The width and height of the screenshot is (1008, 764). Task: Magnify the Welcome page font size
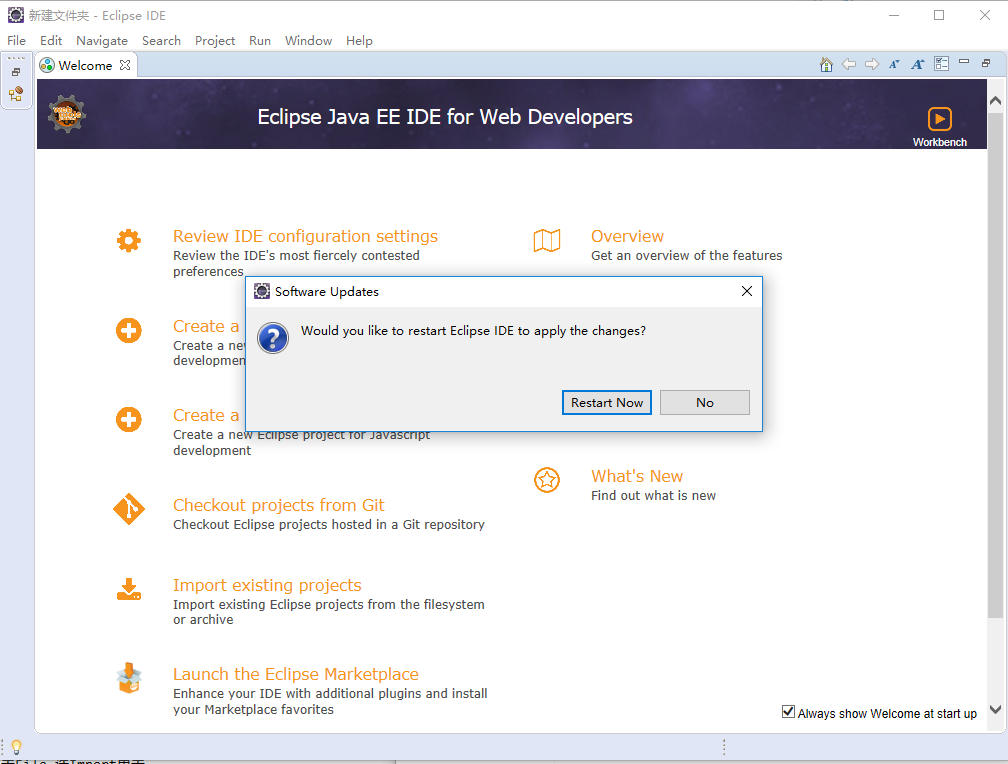(917, 64)
